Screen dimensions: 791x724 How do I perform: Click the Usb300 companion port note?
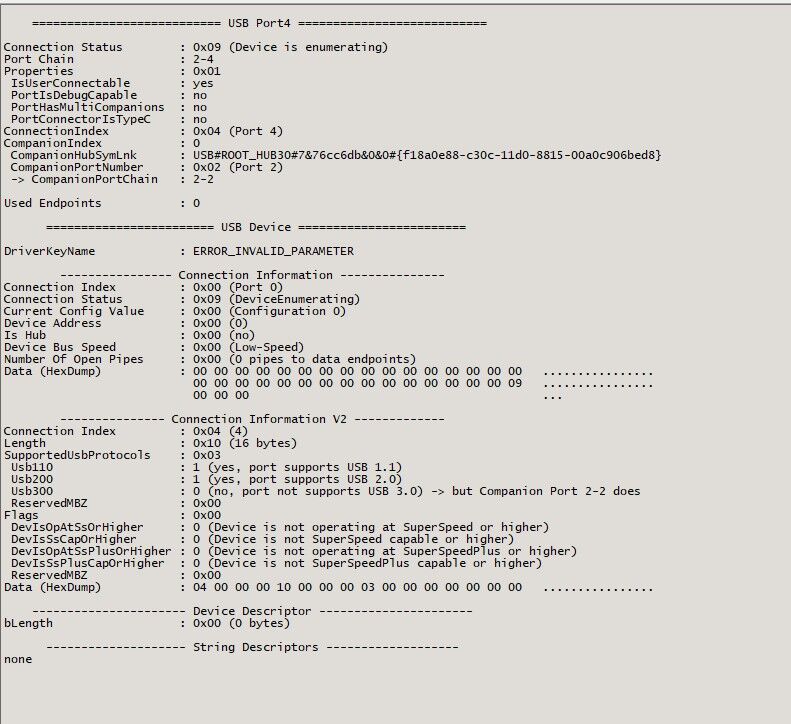click(535, 491)
